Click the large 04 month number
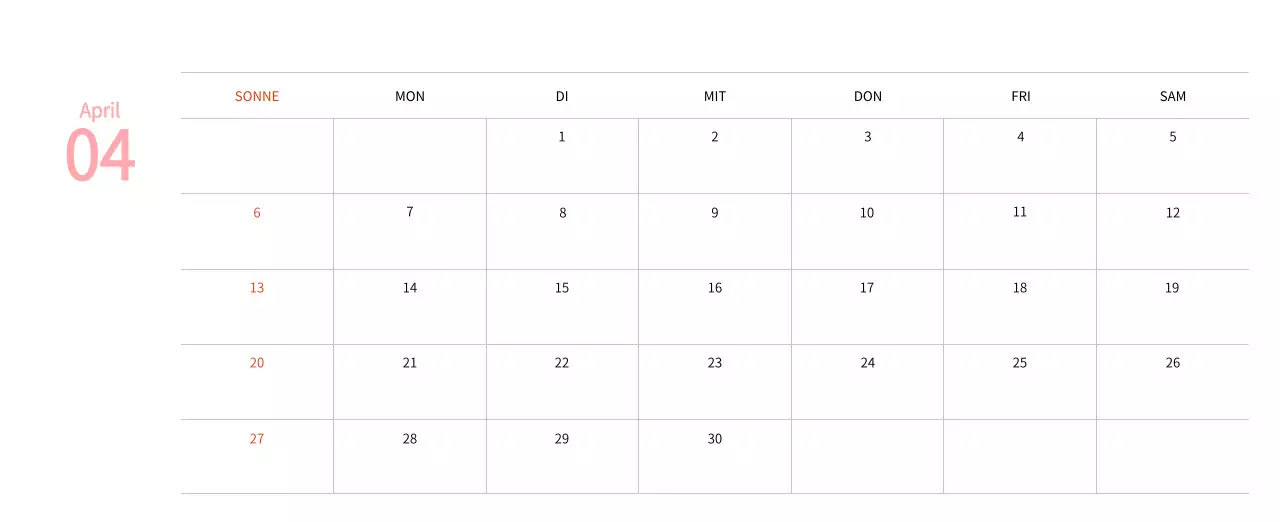The height and width of the screenshot is (522, 1280). pos(100,156)
